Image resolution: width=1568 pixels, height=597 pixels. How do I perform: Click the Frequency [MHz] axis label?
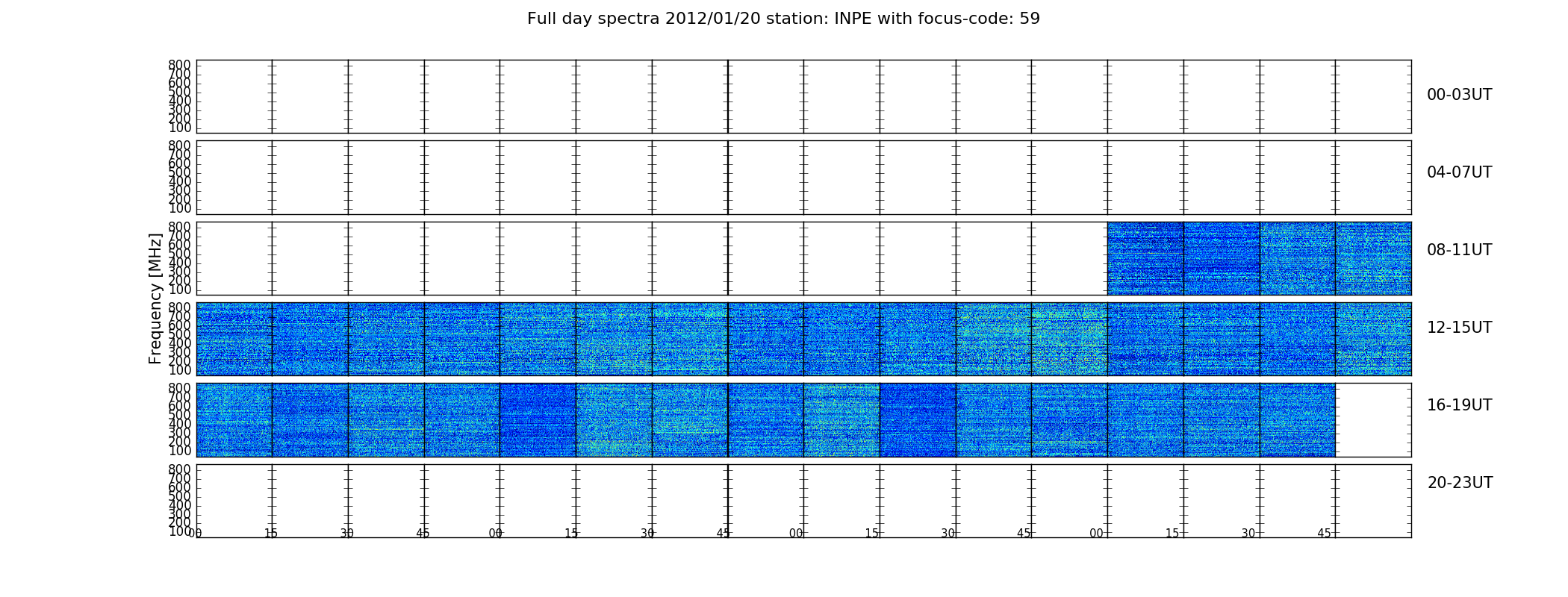click(x=155, y=298)
